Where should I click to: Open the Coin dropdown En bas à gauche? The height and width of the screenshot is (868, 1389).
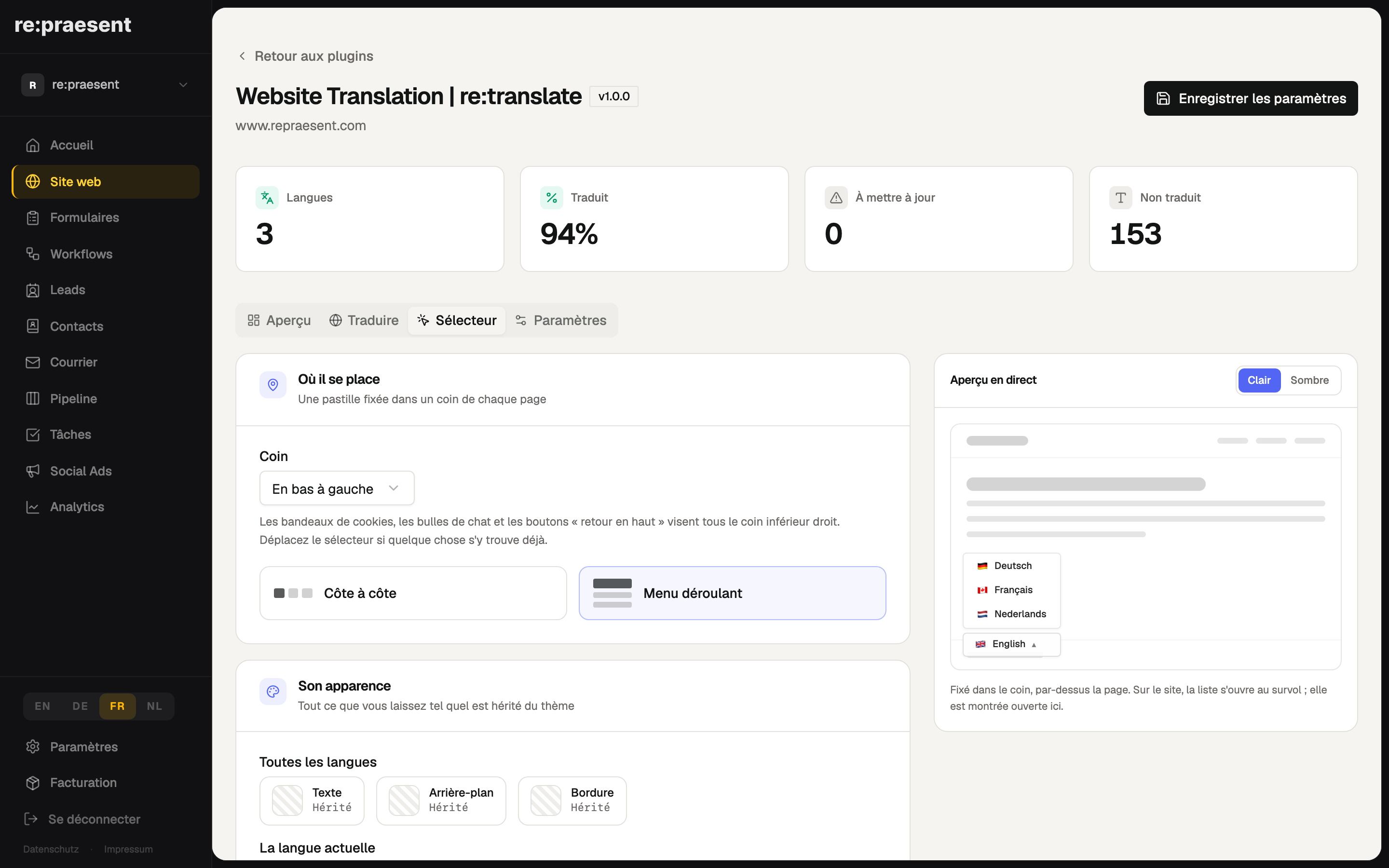[x=337, y=488]
